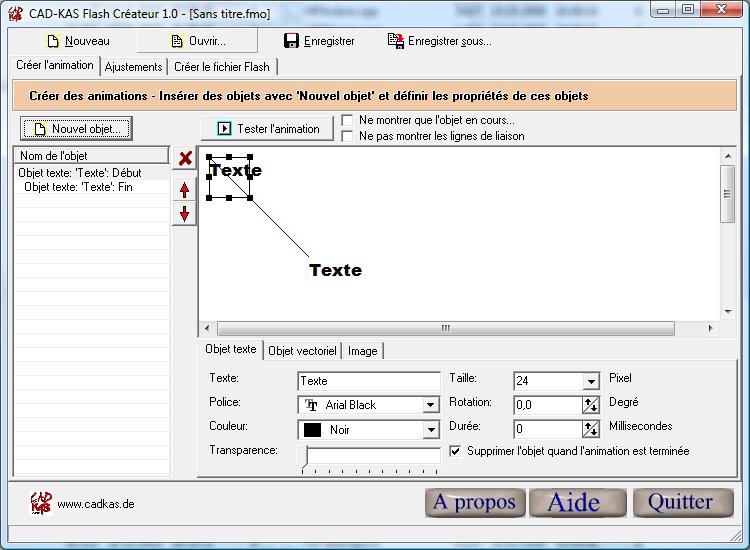The image size is (750, 550).
Task: Click the Nouvel objet button
Action: pos(76,129)
